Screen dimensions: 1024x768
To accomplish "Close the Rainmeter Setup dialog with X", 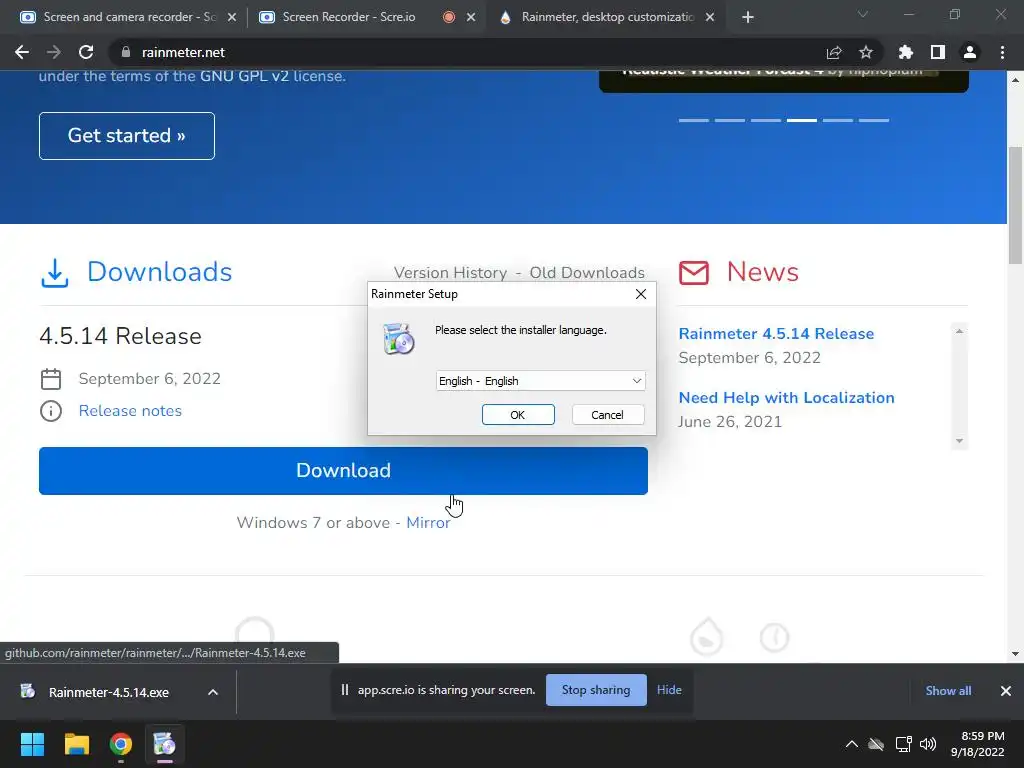I will click(641, 294).
